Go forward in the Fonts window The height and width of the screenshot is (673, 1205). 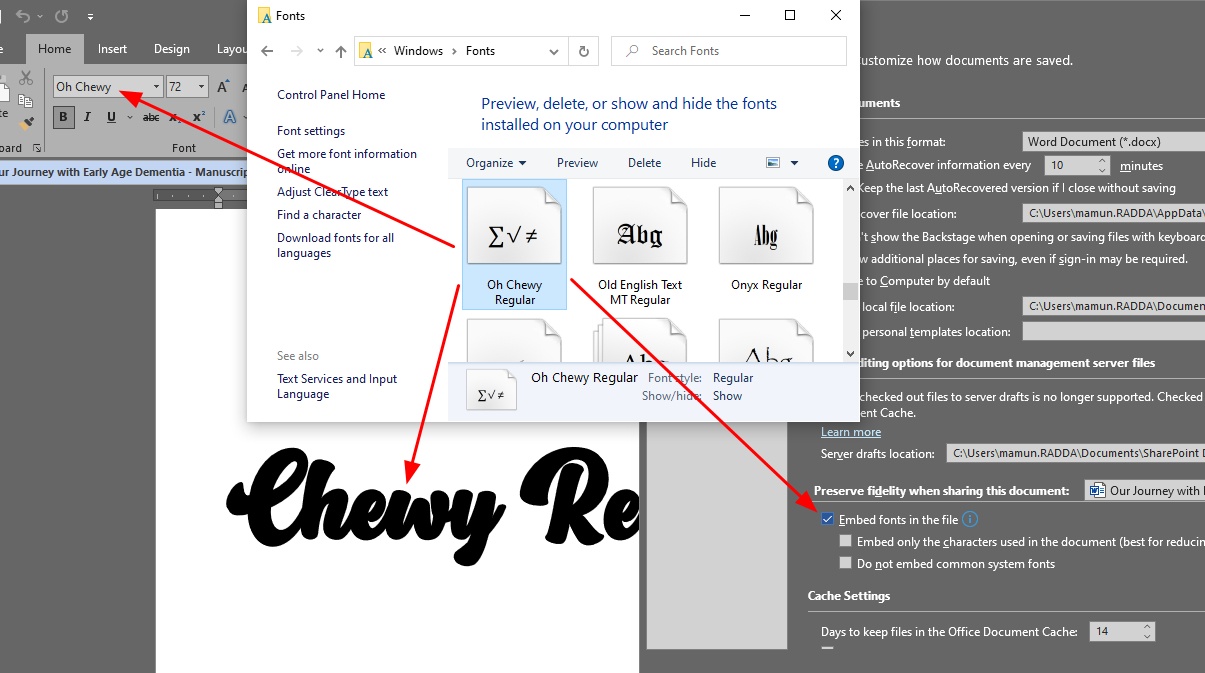tap(296, 51)
